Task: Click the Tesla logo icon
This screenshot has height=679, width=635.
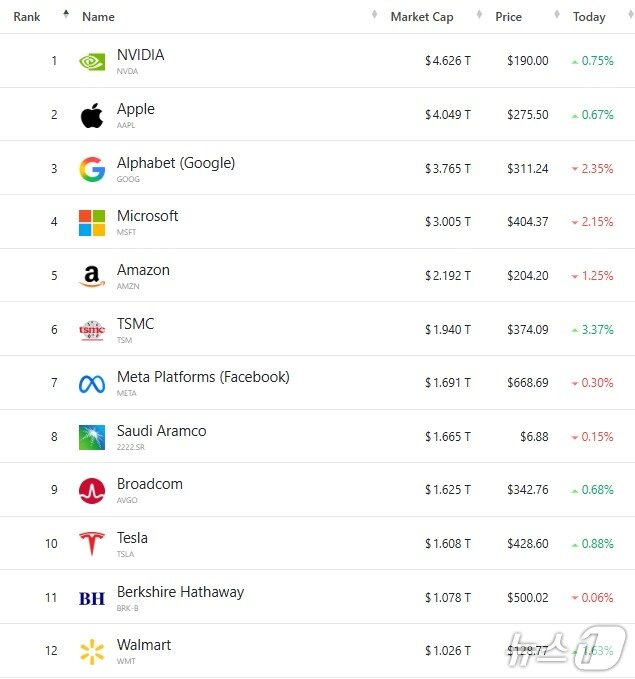Action: point(92,544)
